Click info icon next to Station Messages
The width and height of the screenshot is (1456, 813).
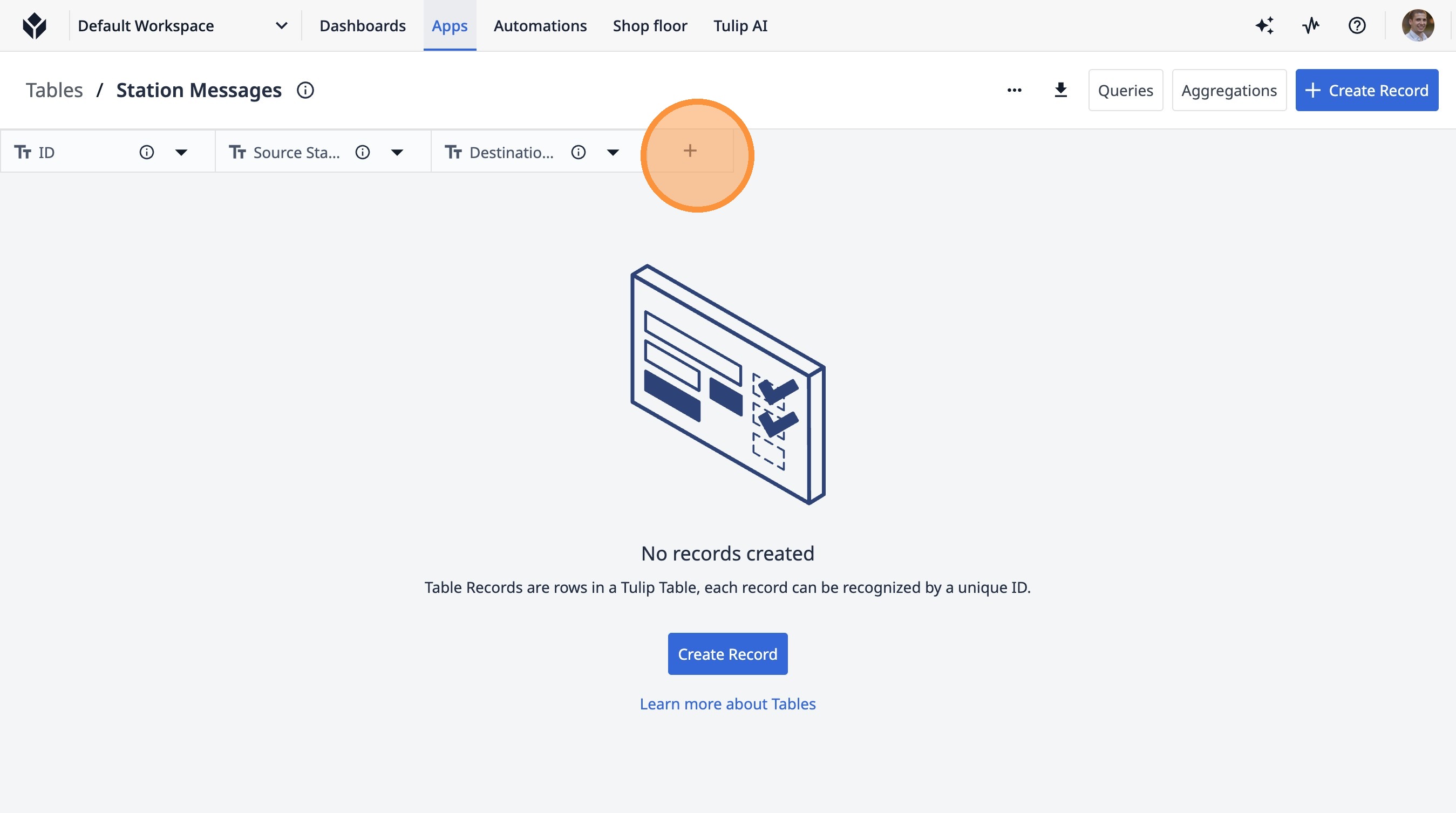[305, 90]
